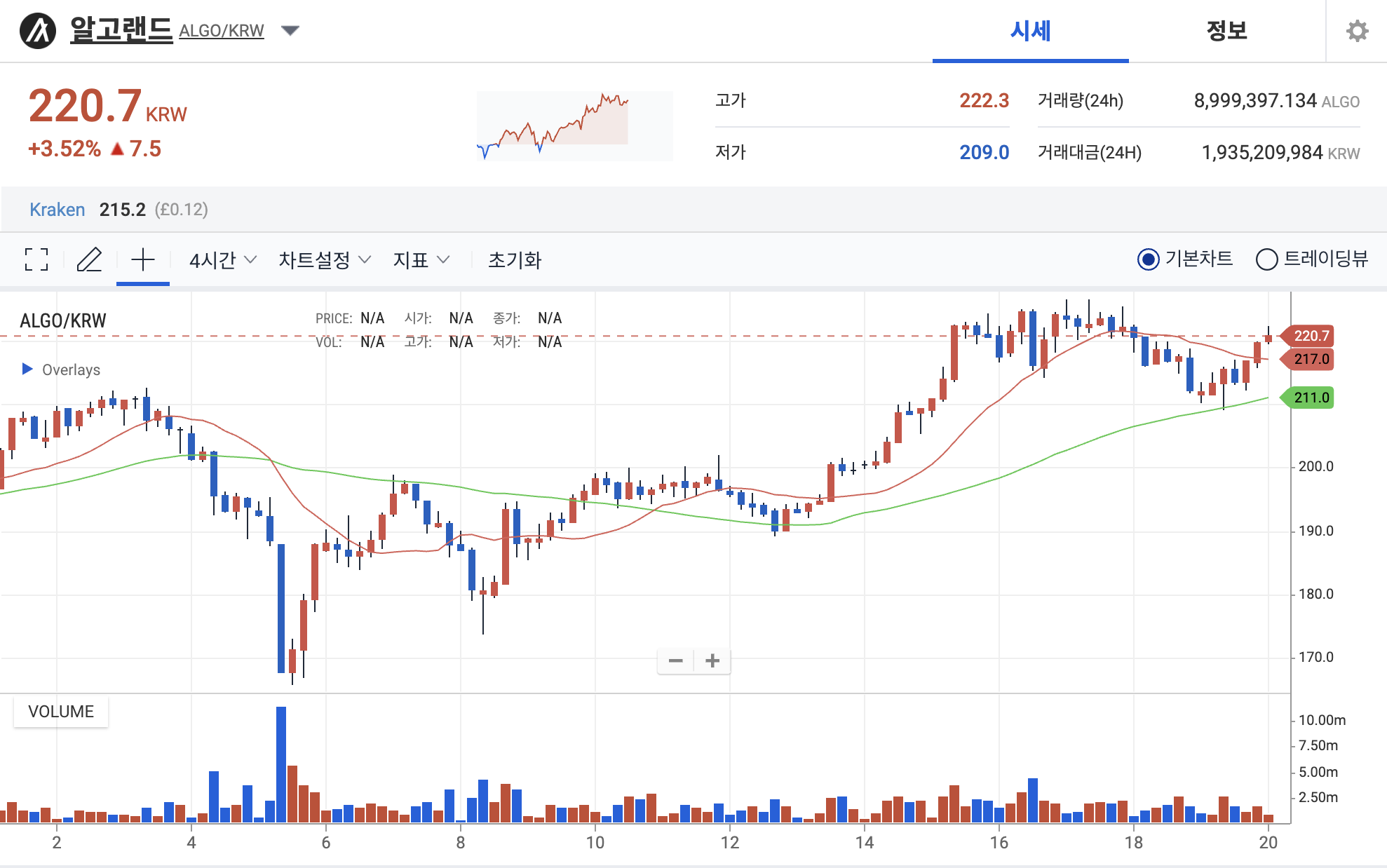This screenshot has height=868, width=1387.
Task: Switch to the 정보 tab
Action: [1226, 31]
